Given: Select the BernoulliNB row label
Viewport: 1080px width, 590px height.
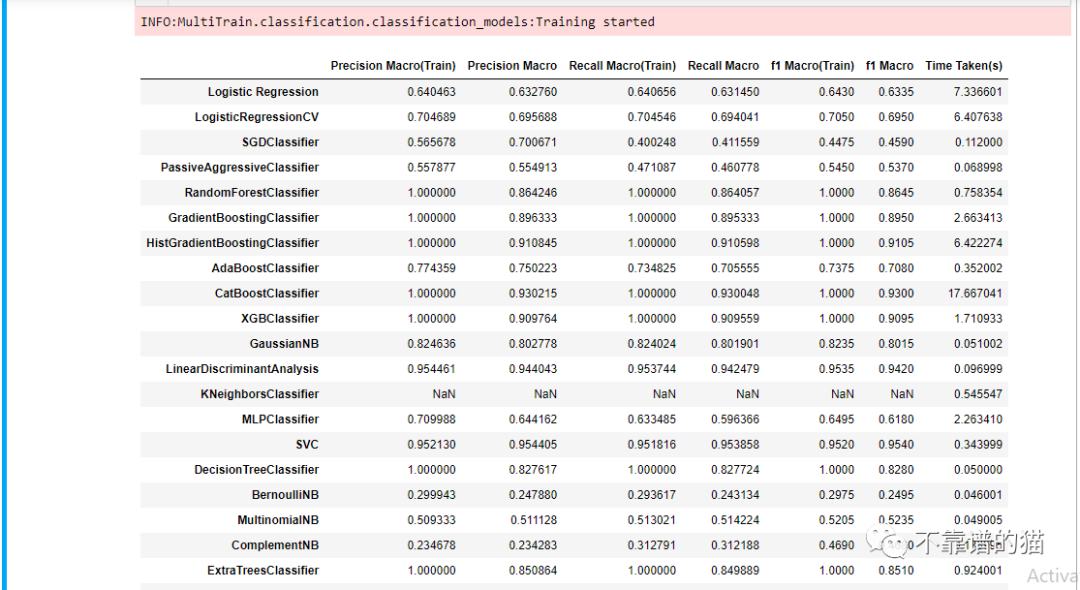Looking at the screenshot, I should (x=285, y=495).
